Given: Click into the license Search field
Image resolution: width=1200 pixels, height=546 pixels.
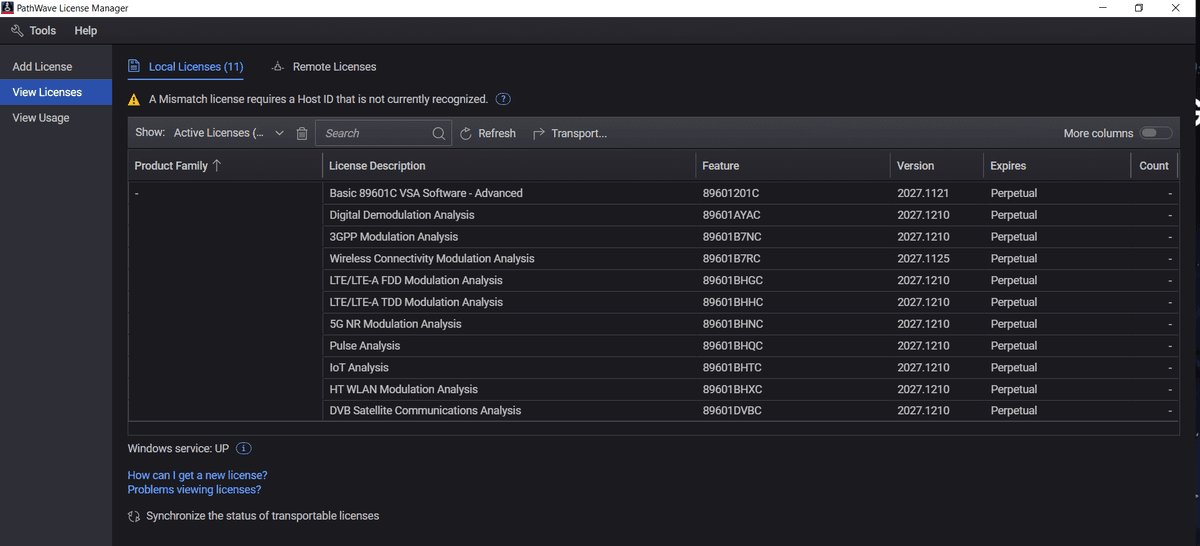Looking at the screenshot, I should (375, 133).
